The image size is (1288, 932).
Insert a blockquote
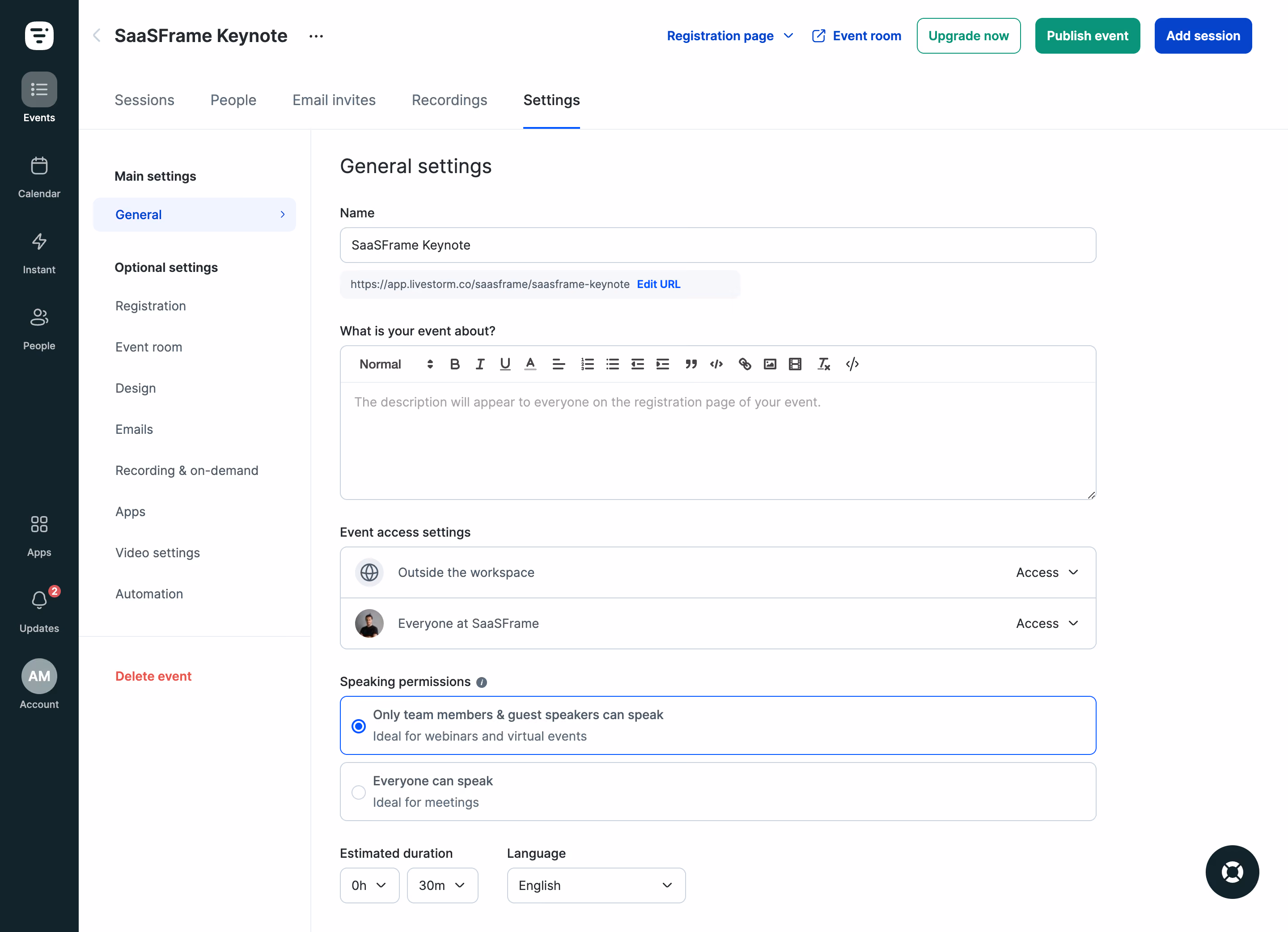coord(691,364)
